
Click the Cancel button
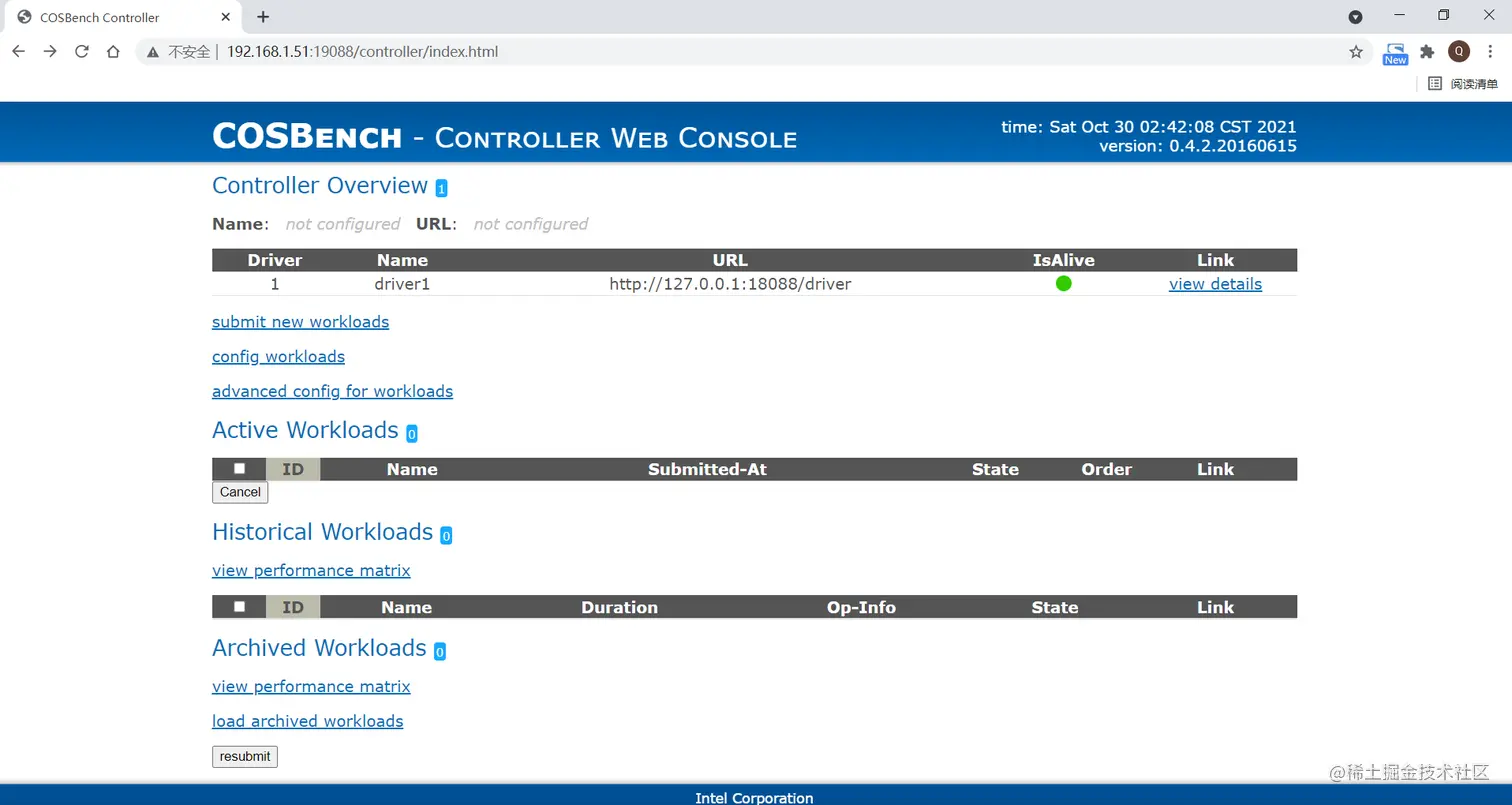pos(240,492)
